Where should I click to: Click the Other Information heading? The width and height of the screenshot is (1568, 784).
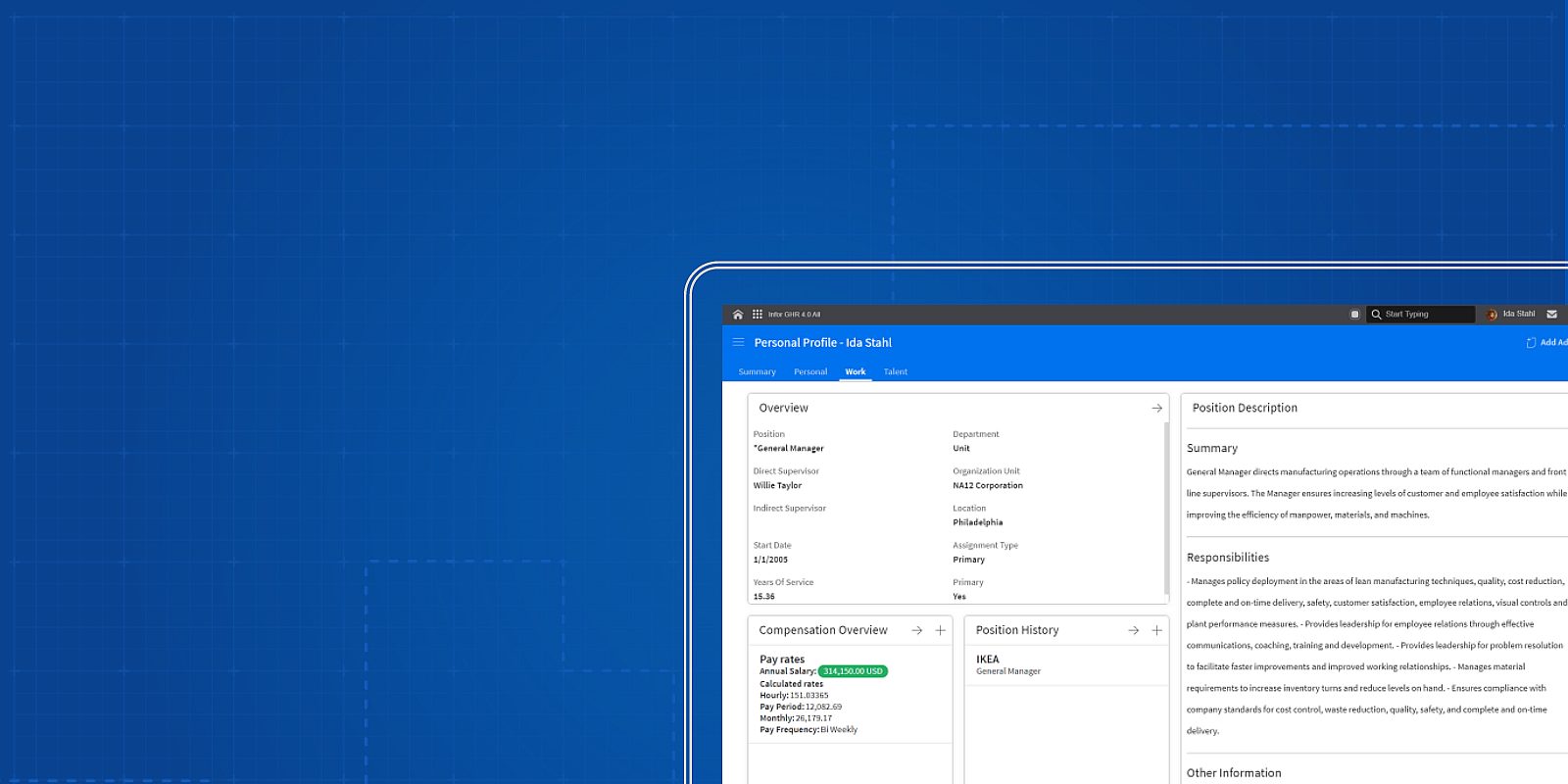point(1234,773)
